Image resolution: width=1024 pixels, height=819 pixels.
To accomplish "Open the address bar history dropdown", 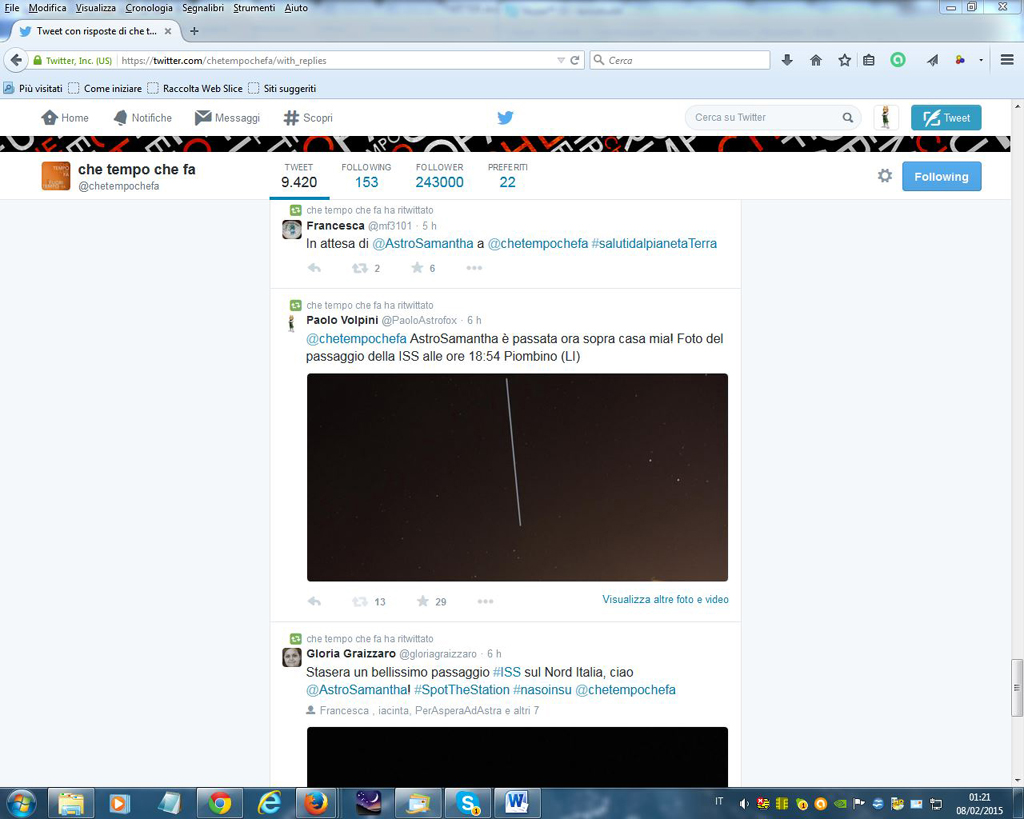I will pos(560,60).
